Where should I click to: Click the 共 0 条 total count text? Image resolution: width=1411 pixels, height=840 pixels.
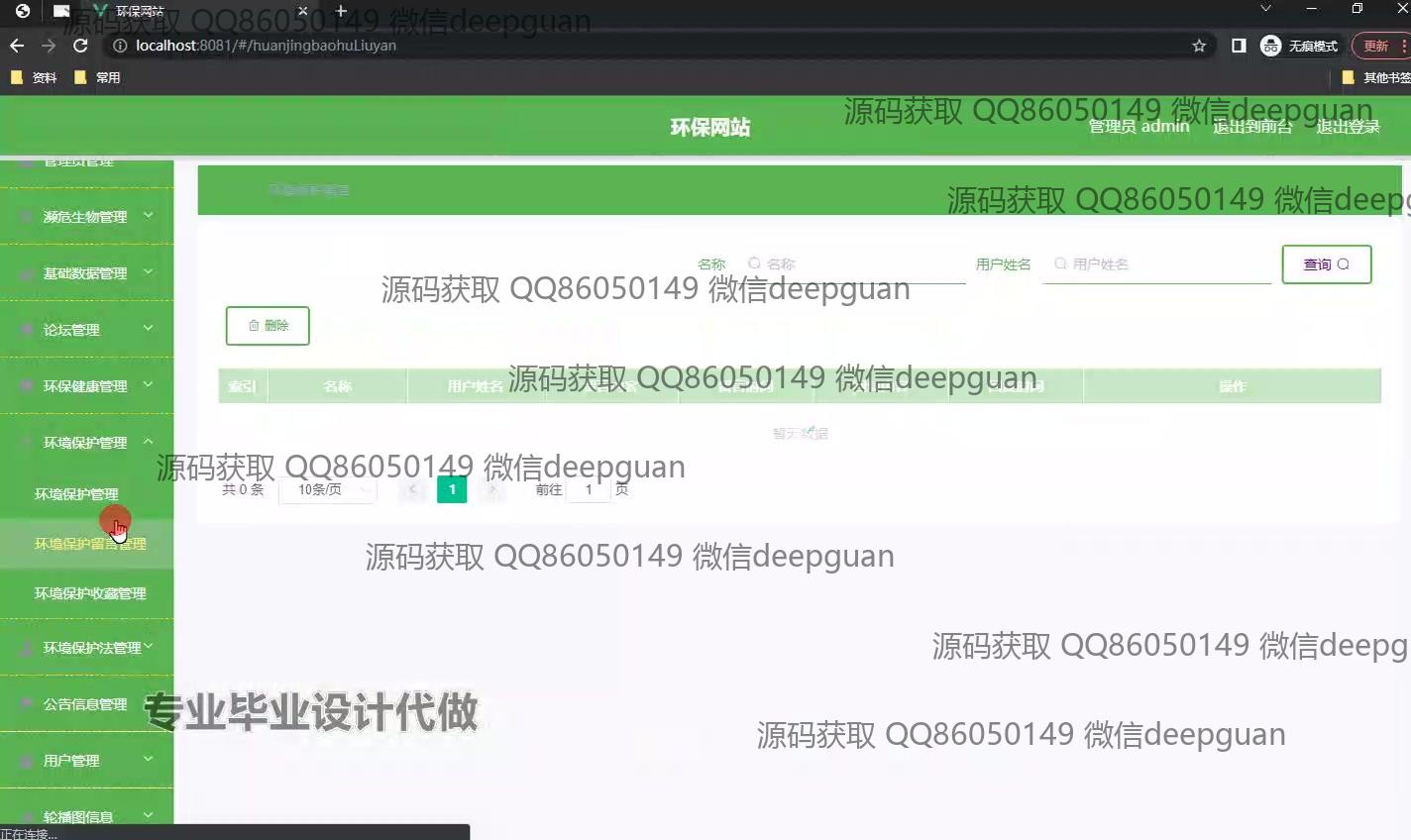click(x=243, y=489)
